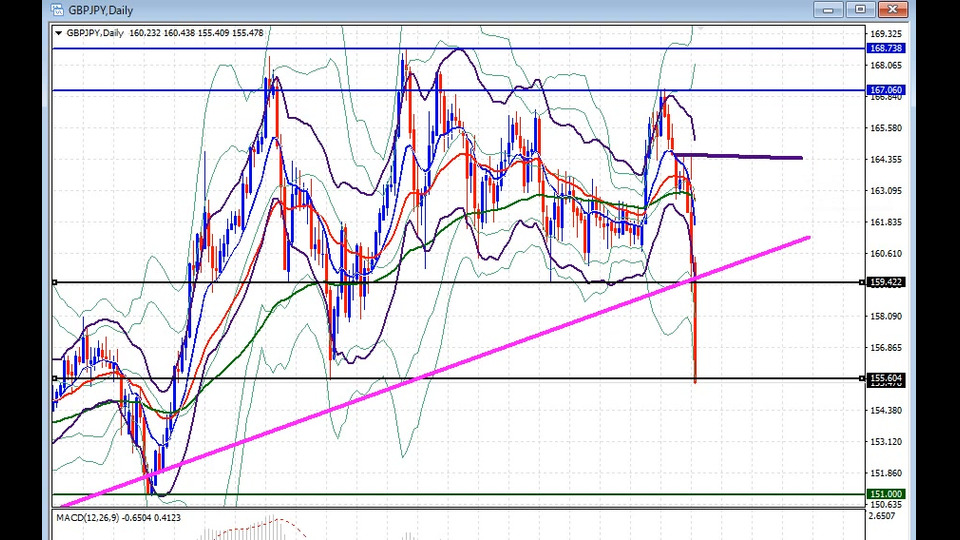The image size is (960, 540).
Task: Click the 154.380 price axis value
Action: tap(886, 410)
